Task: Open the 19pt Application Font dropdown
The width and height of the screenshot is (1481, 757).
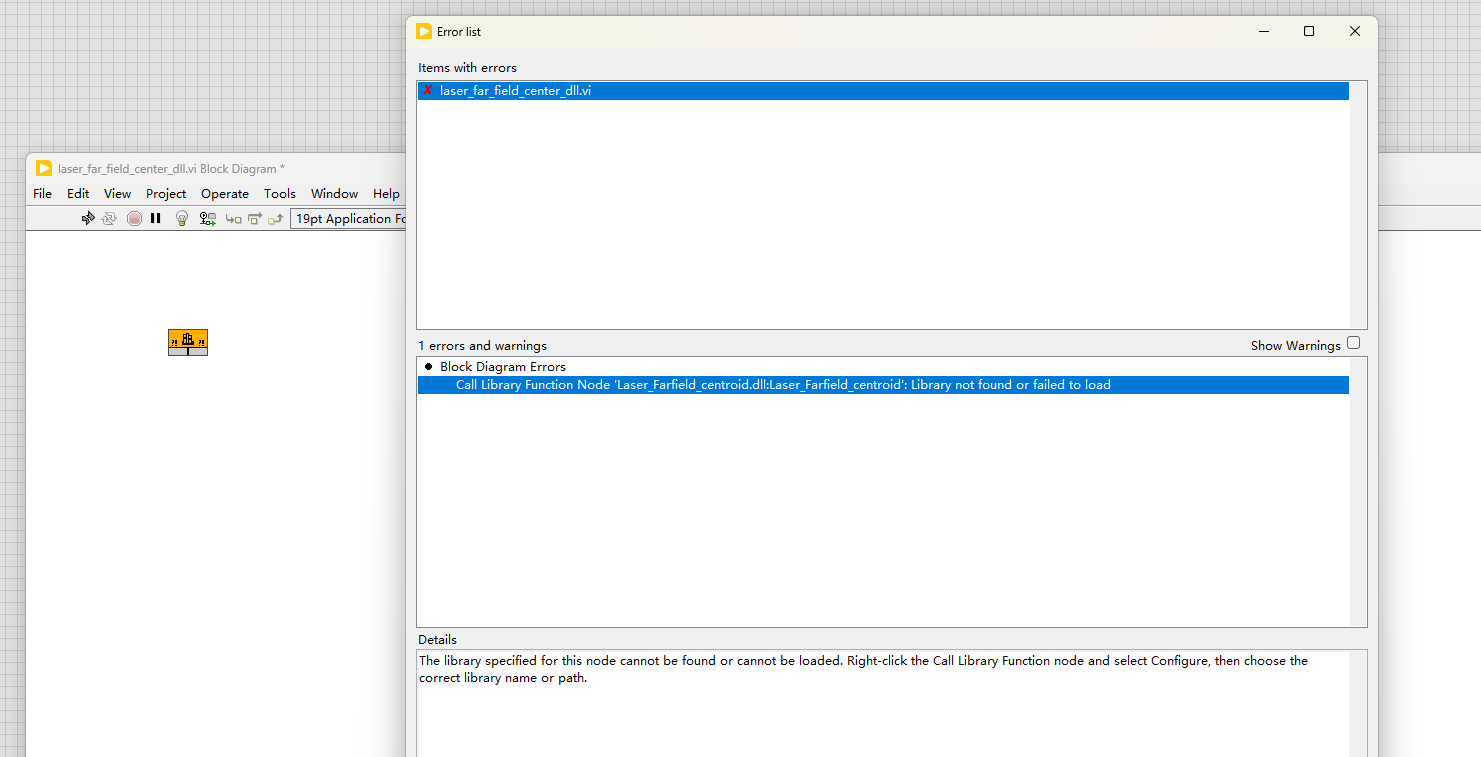Action: (x=349, y=218)
